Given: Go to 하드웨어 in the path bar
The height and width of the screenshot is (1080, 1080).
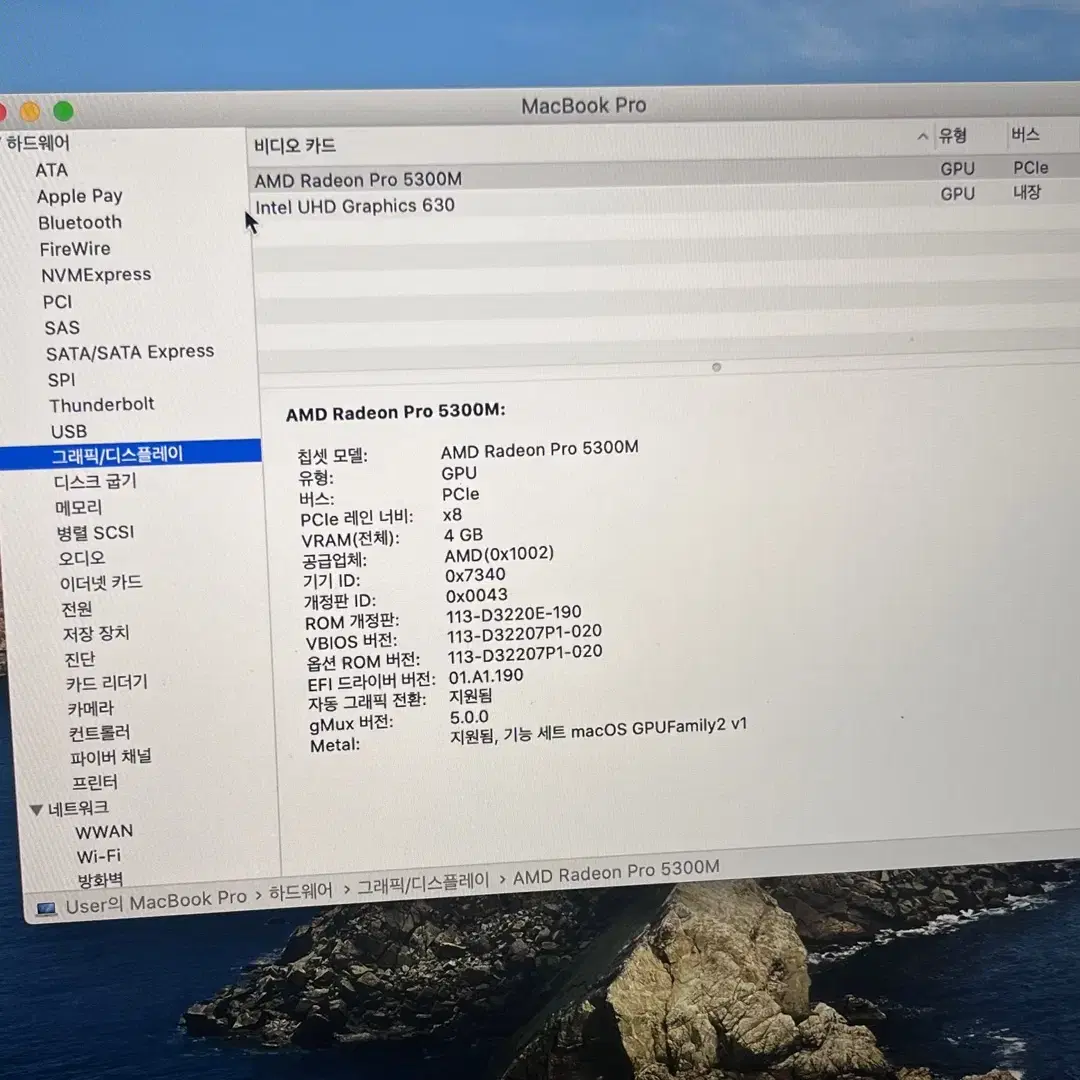Looking at the screenshot, I should (x=300, y=892).
